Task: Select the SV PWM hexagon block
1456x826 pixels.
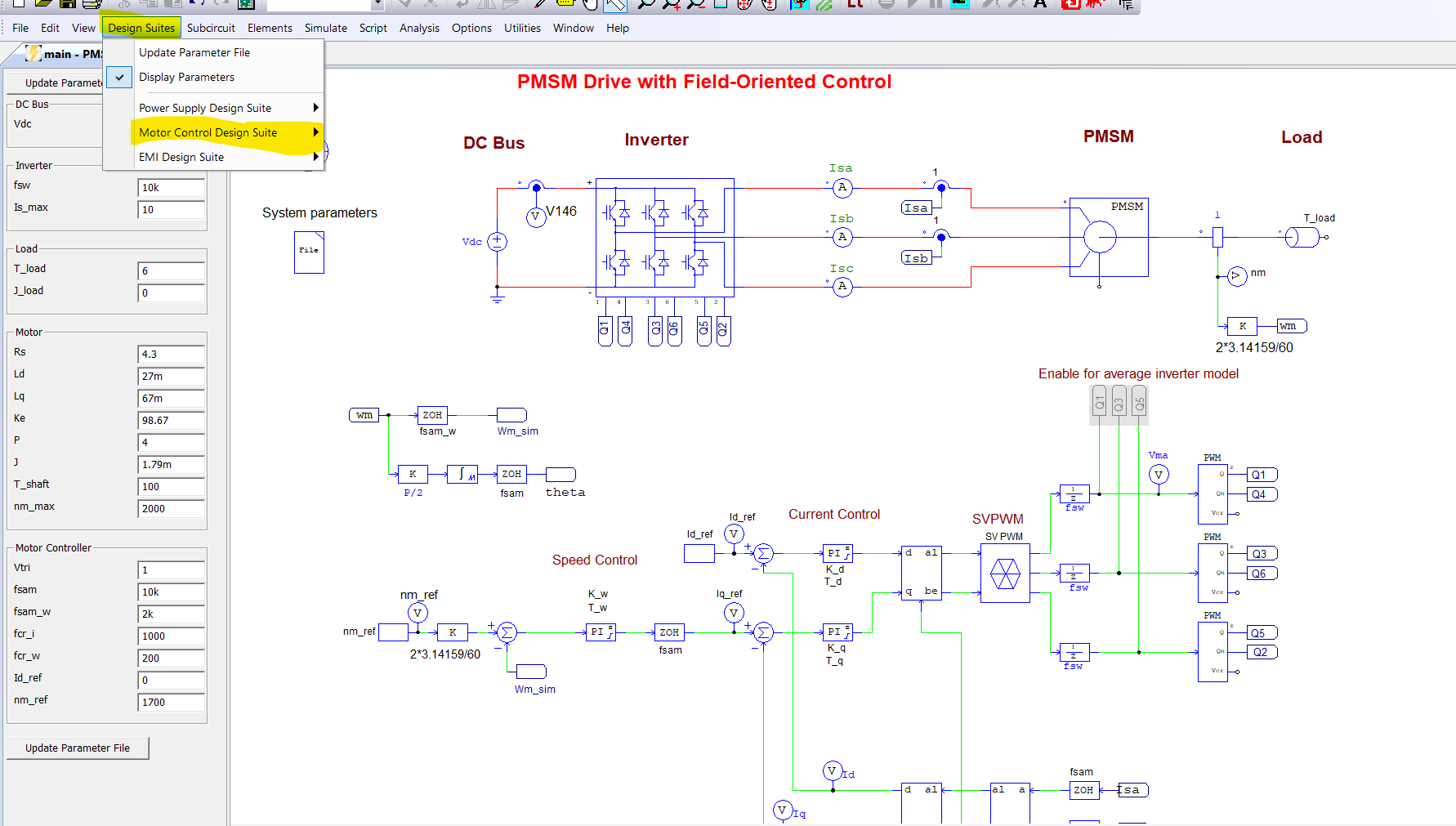Action: (x=1005, y=574)
